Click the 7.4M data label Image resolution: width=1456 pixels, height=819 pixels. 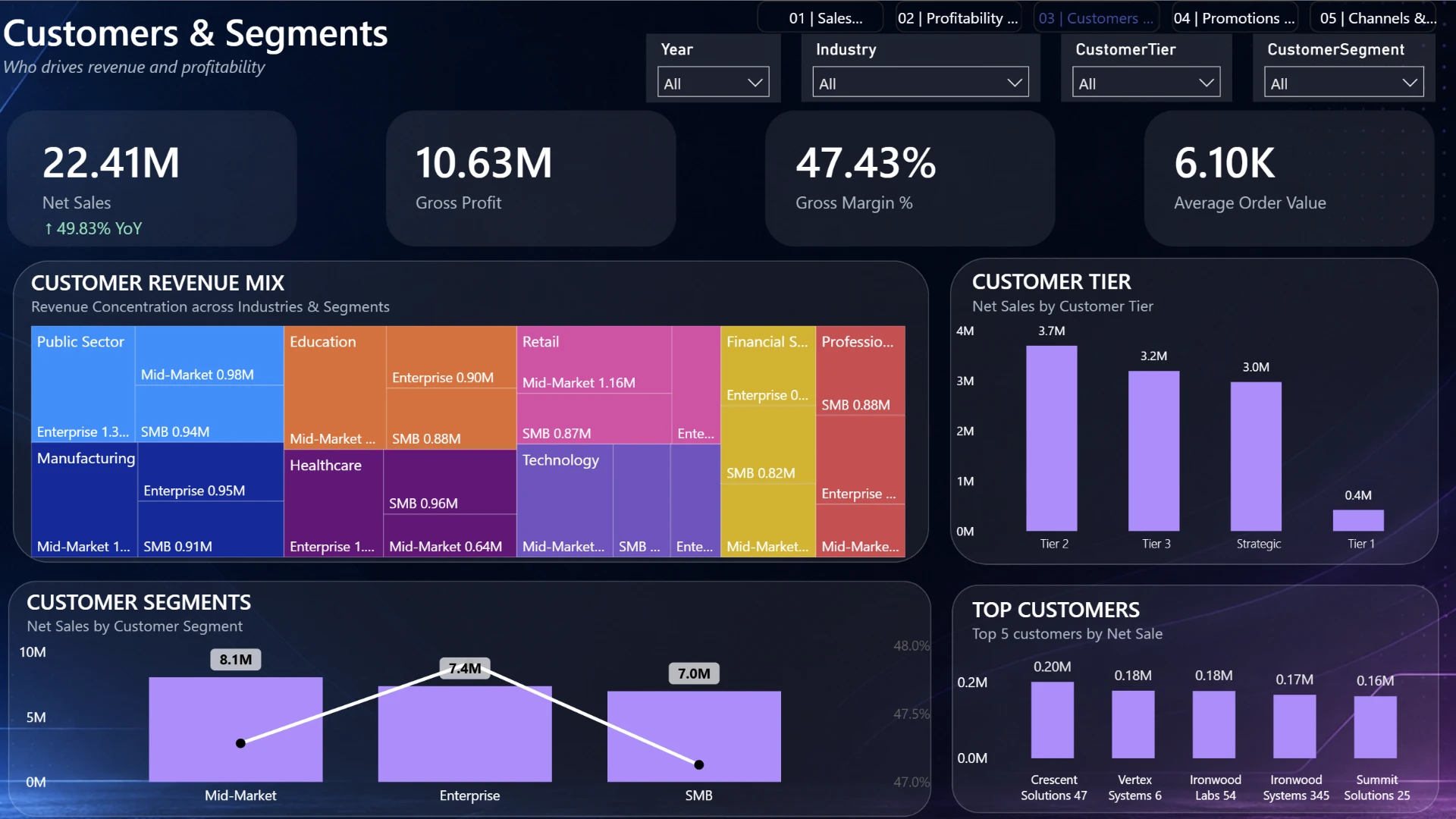pyautogui.click(x=465, y=668)
